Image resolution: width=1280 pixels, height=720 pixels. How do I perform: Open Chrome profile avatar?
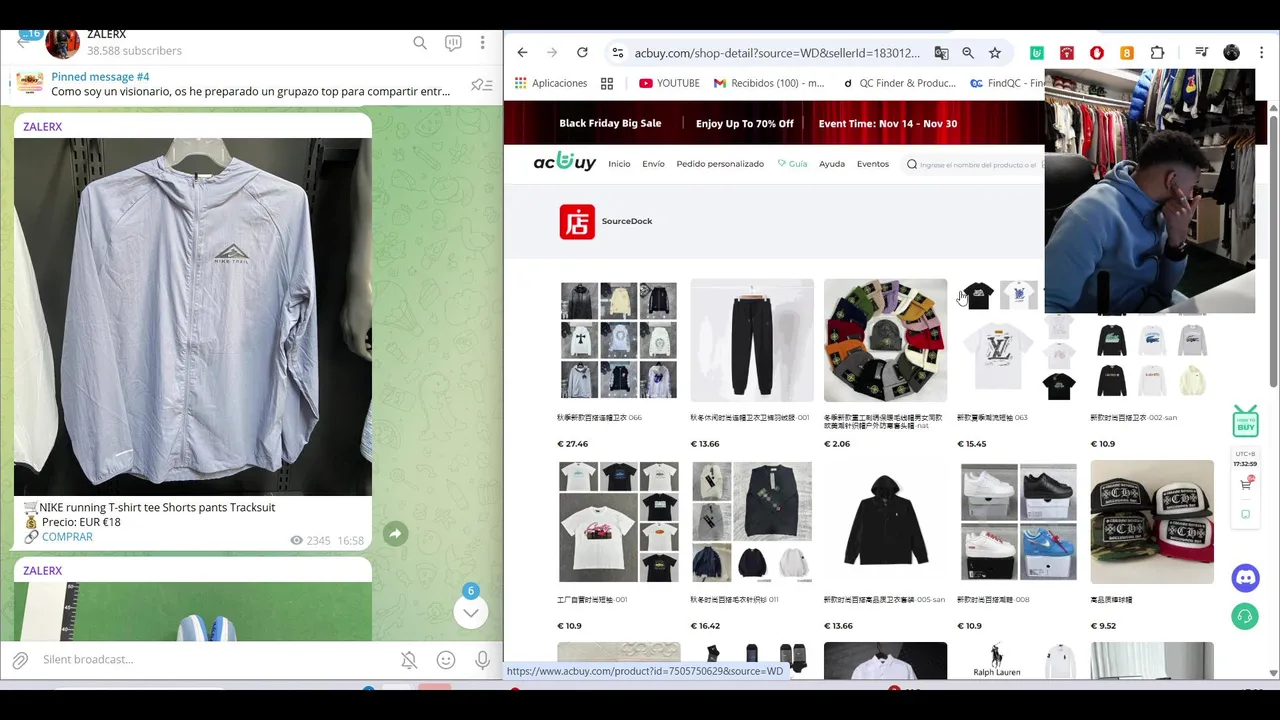pos(1232,53)
